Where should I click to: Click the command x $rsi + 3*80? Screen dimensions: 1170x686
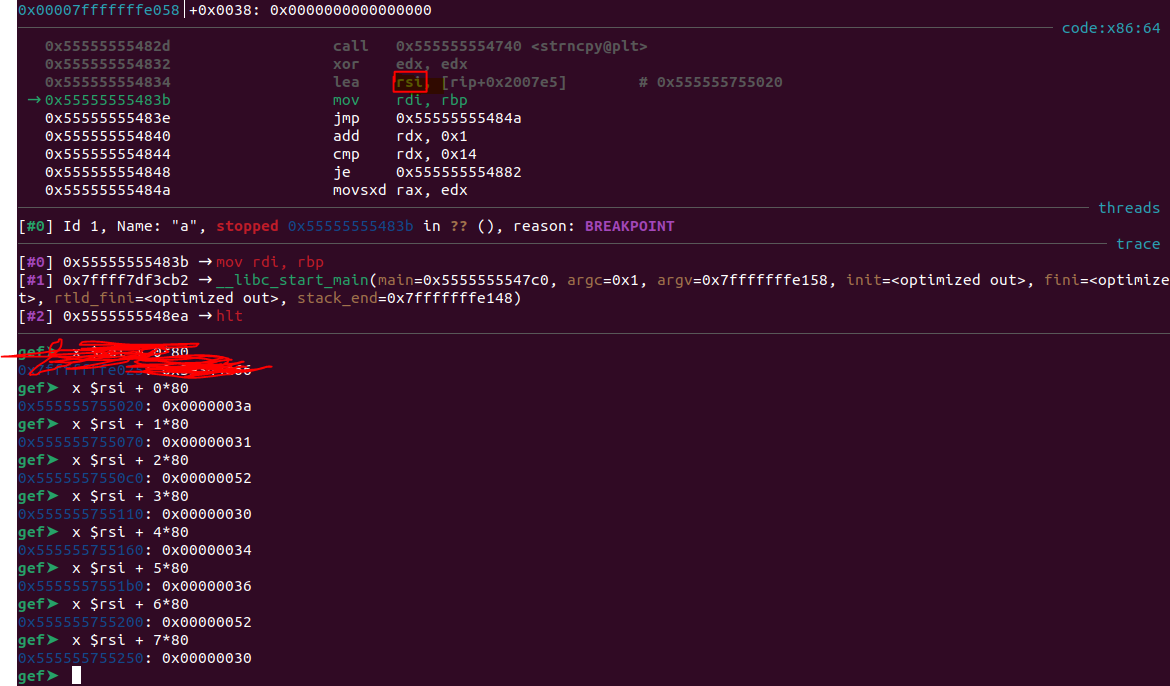pyautogui.click(x=130, y=496)
